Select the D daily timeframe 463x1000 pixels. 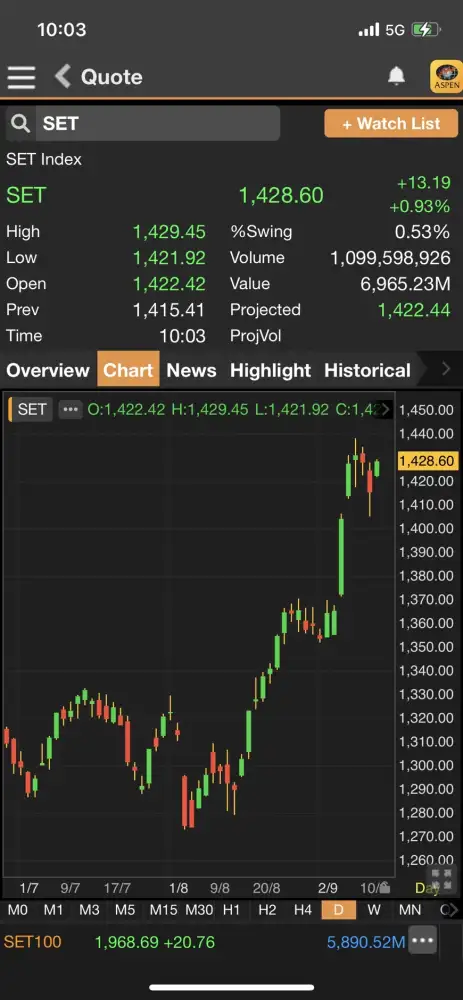[x=339, y=910]
